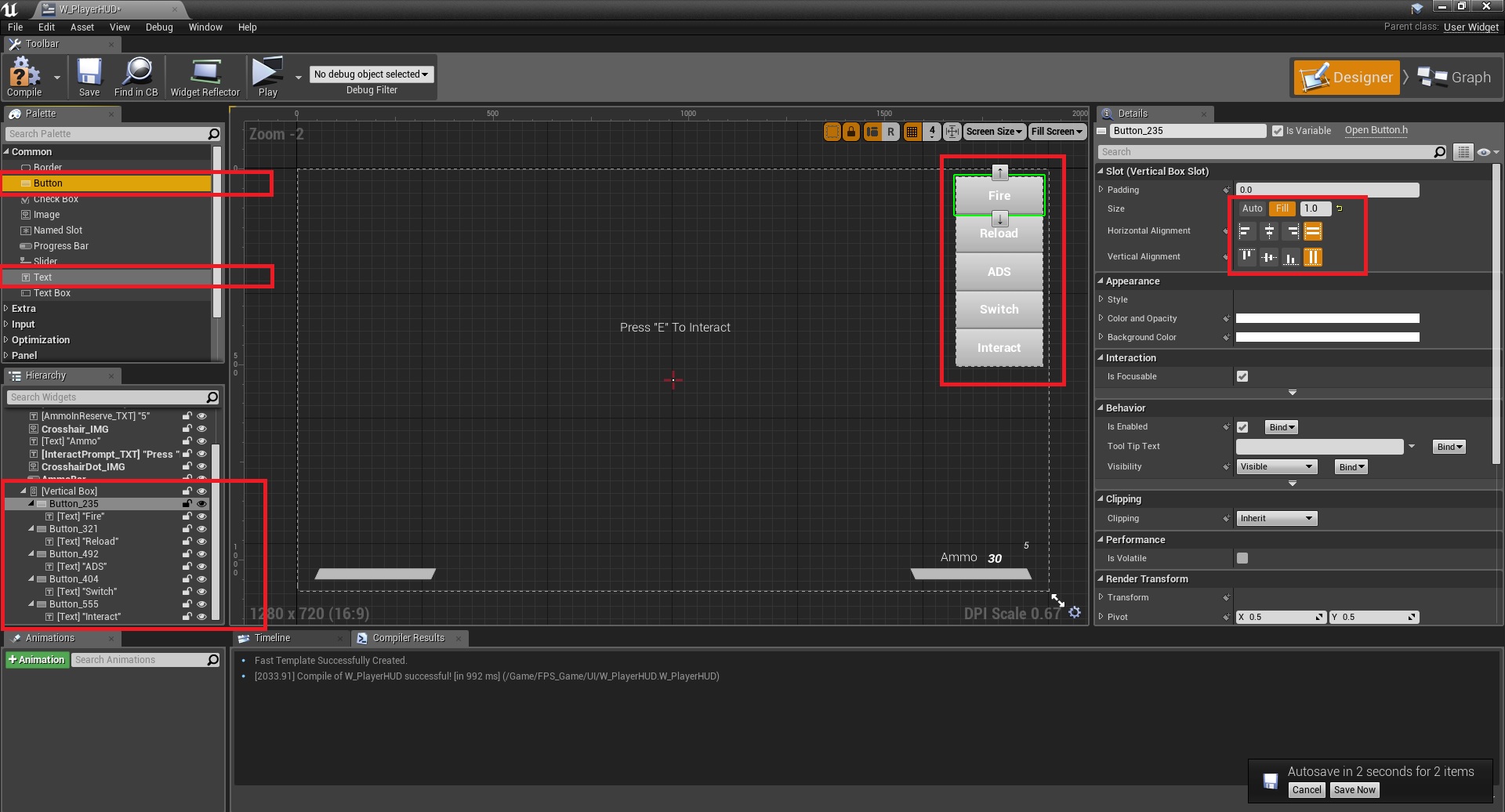Hide Button_321 using its eye icon
Viewport: 1505px width, 812px height.
click(201, 529)
